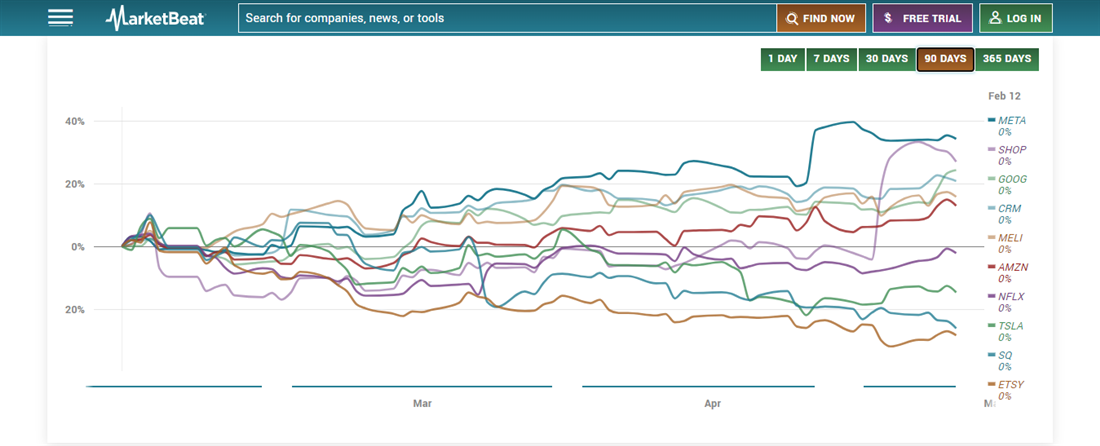Image resolution: width=1100 pixels, height=446 pixels.
Task: Hide the NFLX line via legend
Action: [x=1012, y=297]
